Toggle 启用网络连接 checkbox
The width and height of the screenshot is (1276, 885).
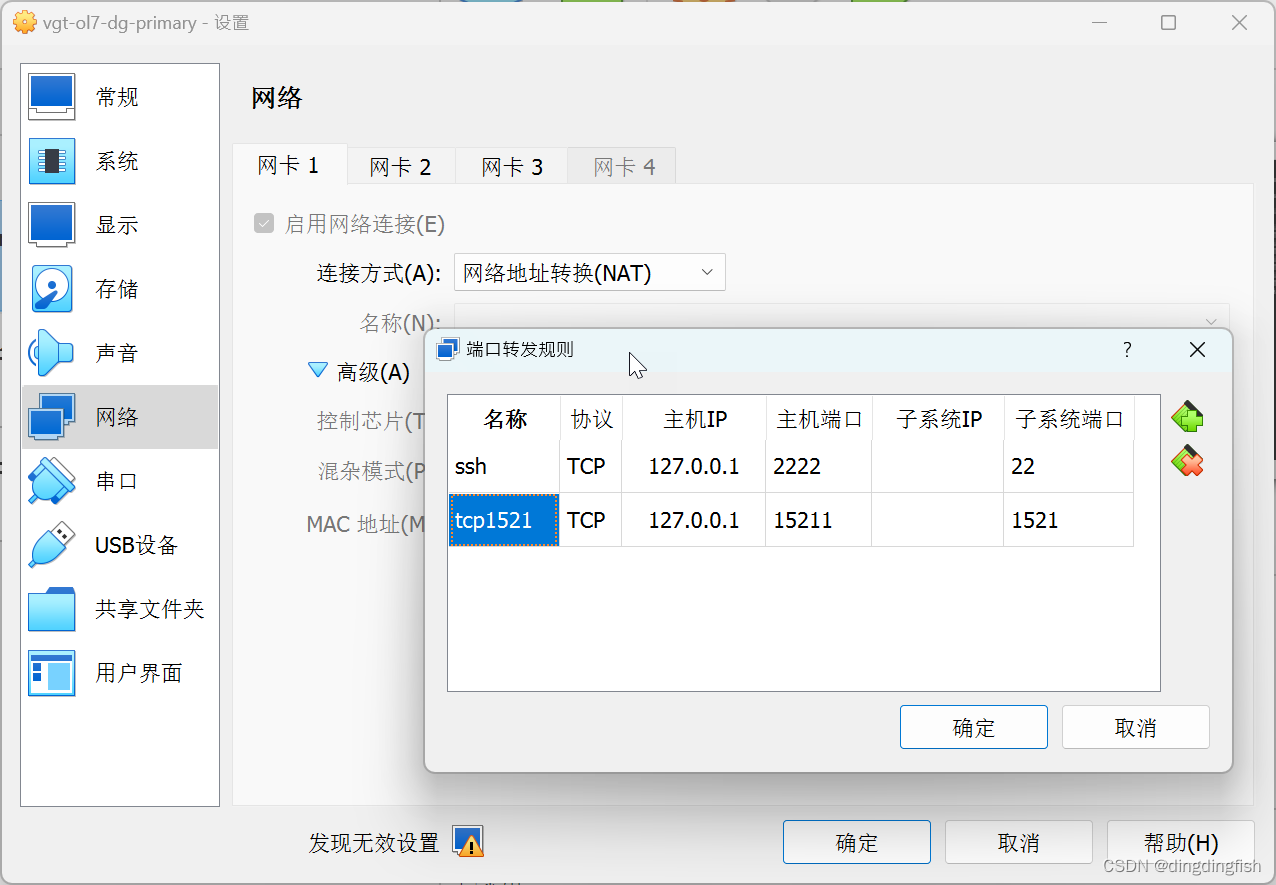pos(264,224)
